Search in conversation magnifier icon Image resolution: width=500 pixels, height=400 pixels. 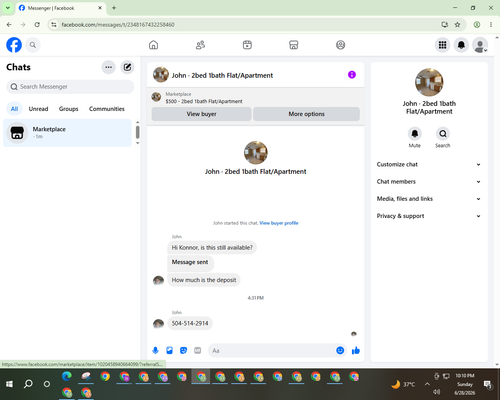[x=443, y=134]
